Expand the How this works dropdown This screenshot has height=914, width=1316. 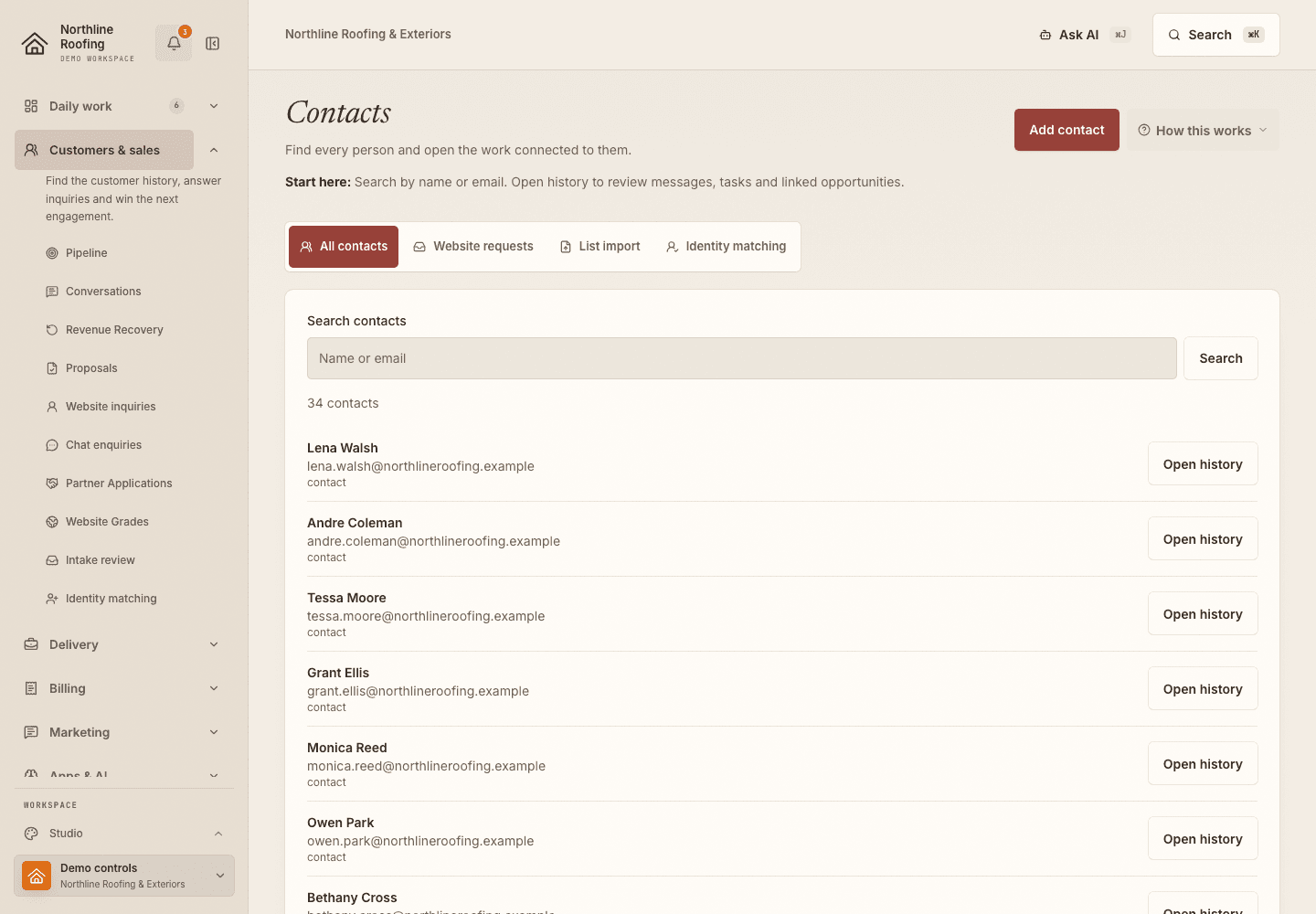1203,131
